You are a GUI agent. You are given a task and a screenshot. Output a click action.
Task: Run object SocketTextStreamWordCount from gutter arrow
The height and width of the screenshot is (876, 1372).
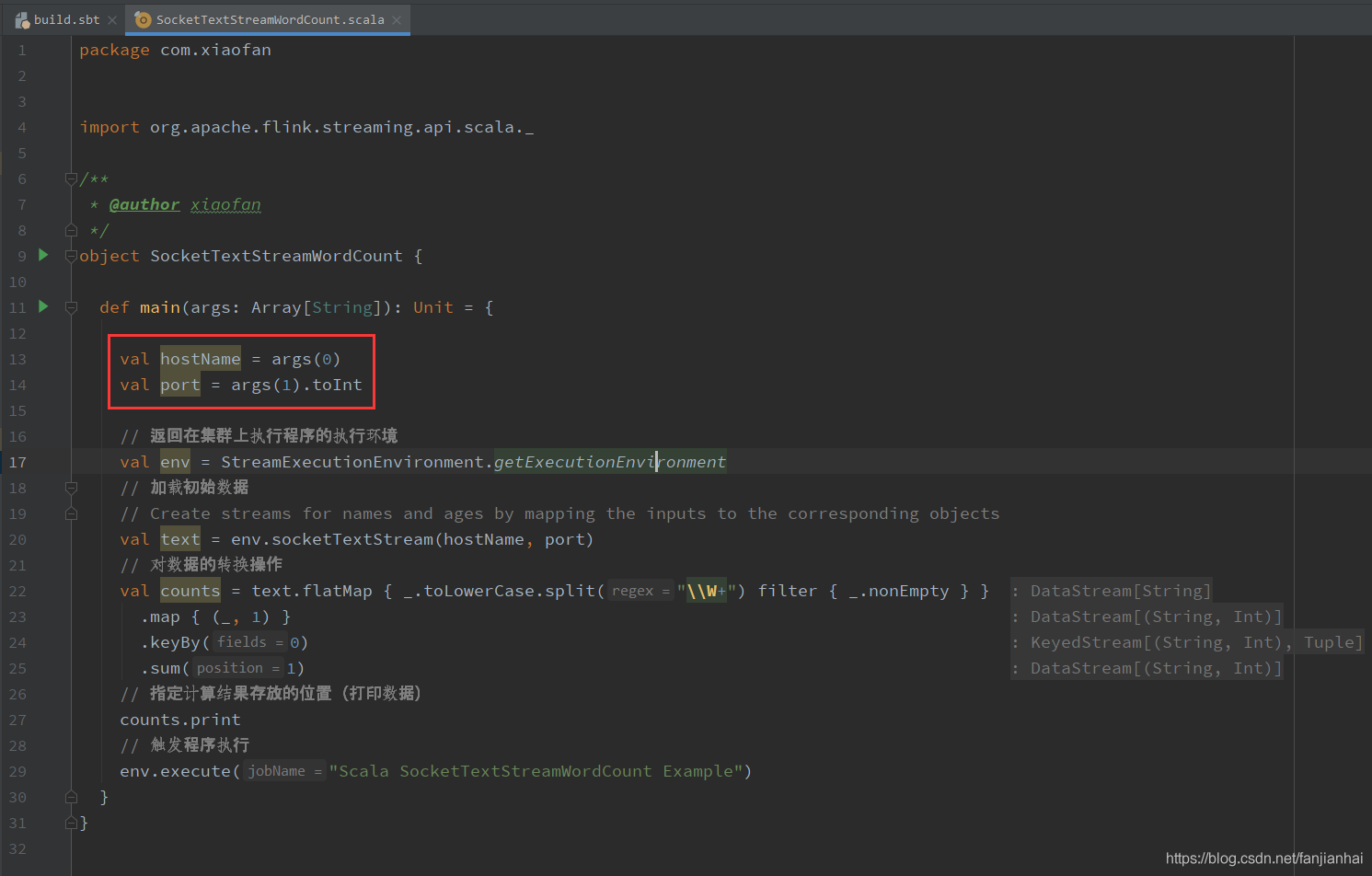tap(43, 255)
